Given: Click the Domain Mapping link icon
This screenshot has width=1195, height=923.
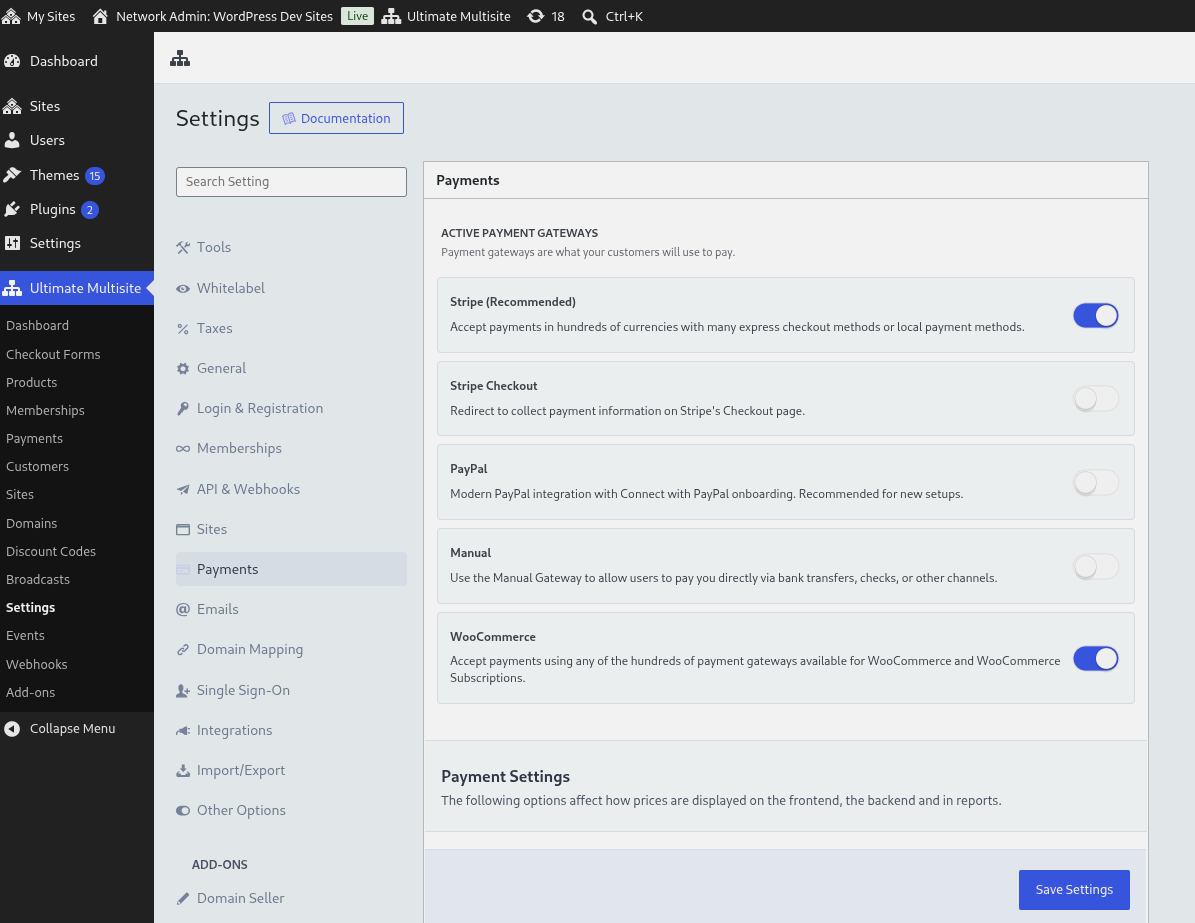Looking at the screenshot, I should [x=183, y=649].
